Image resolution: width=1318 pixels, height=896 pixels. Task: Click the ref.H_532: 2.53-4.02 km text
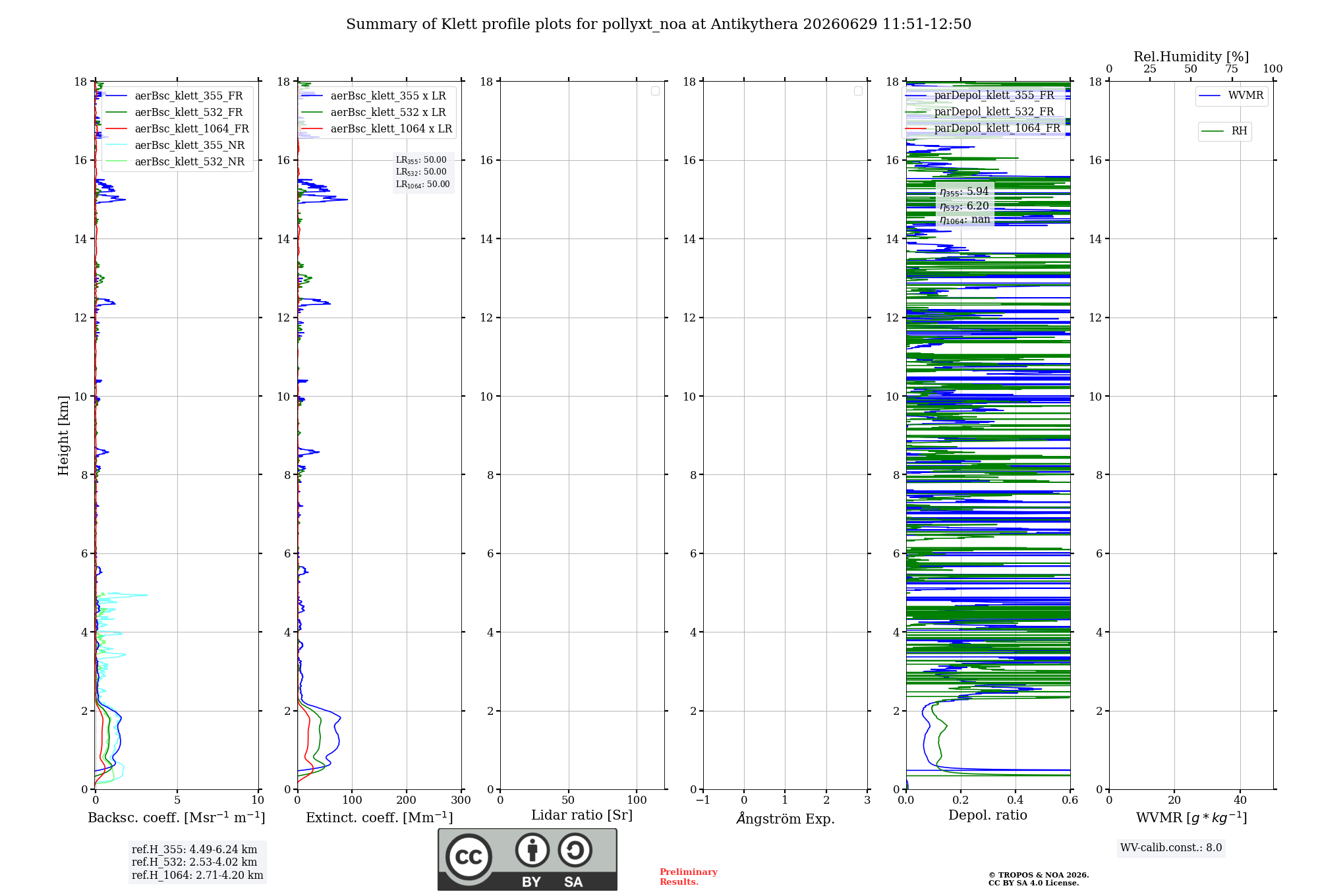coord(194,862)
